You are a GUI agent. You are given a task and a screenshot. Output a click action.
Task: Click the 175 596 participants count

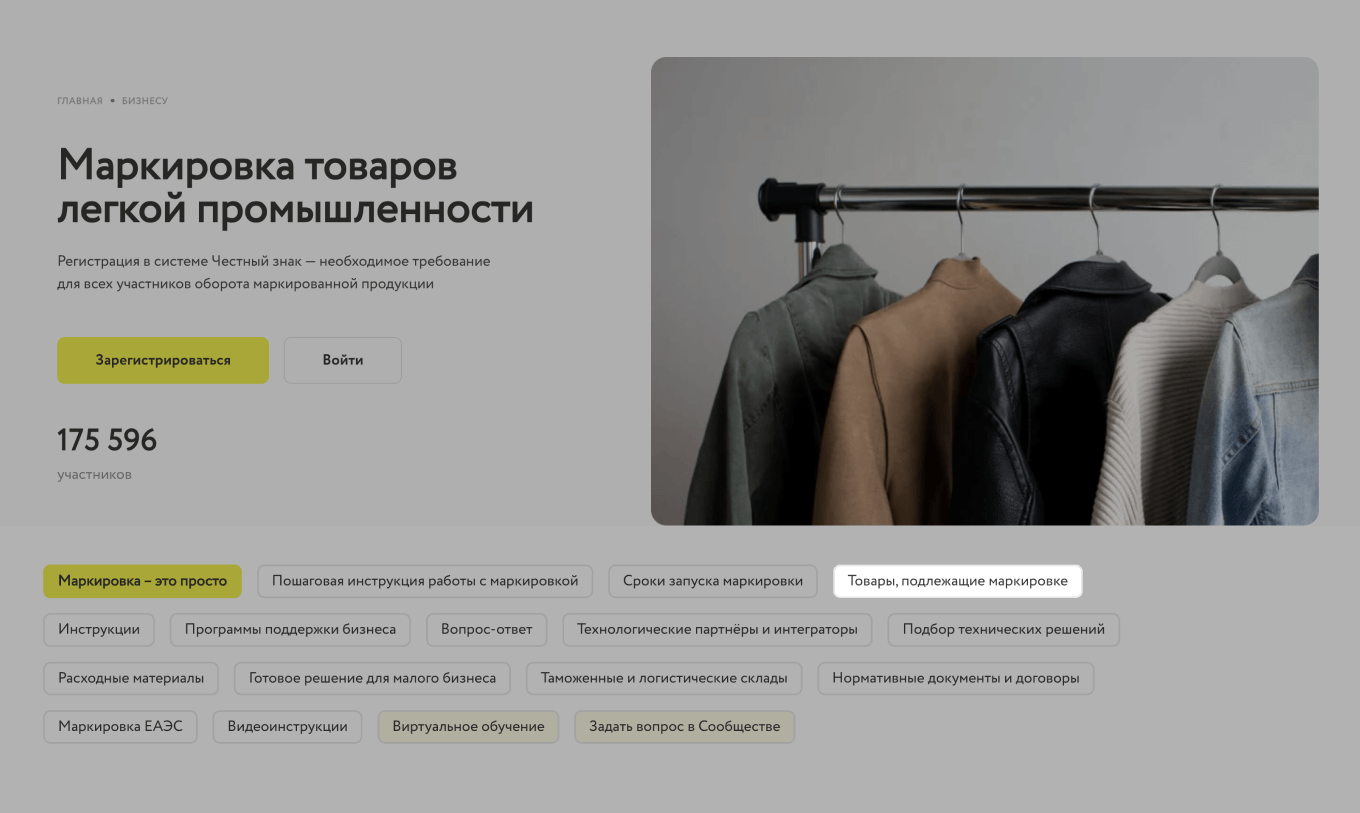pyautogui.click(x=107, y=440)
